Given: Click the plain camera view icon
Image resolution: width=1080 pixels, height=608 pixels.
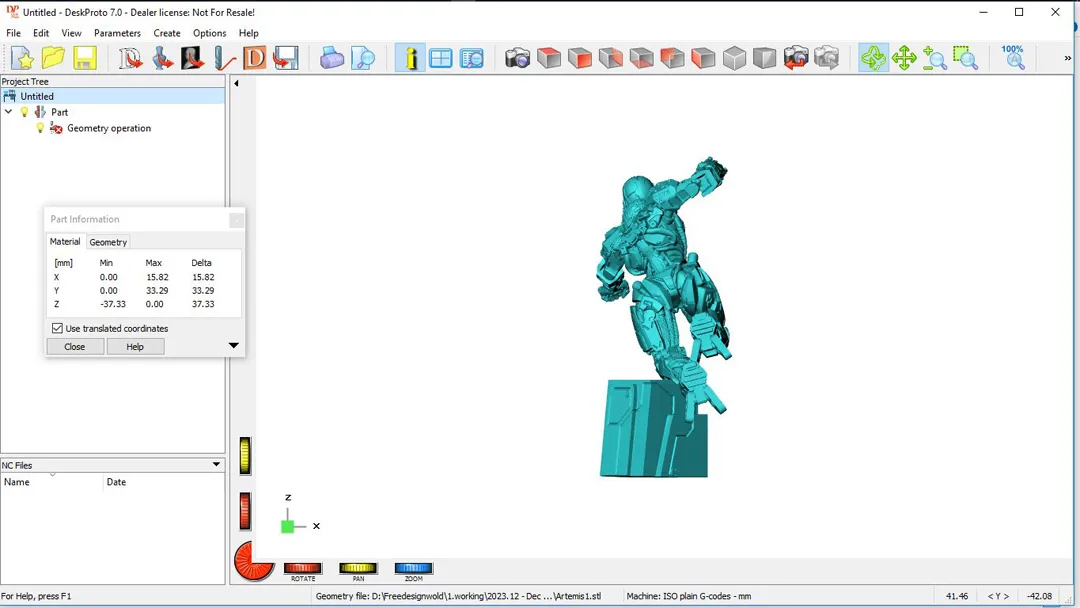Looking at the screenshot, I should (517, 58).
